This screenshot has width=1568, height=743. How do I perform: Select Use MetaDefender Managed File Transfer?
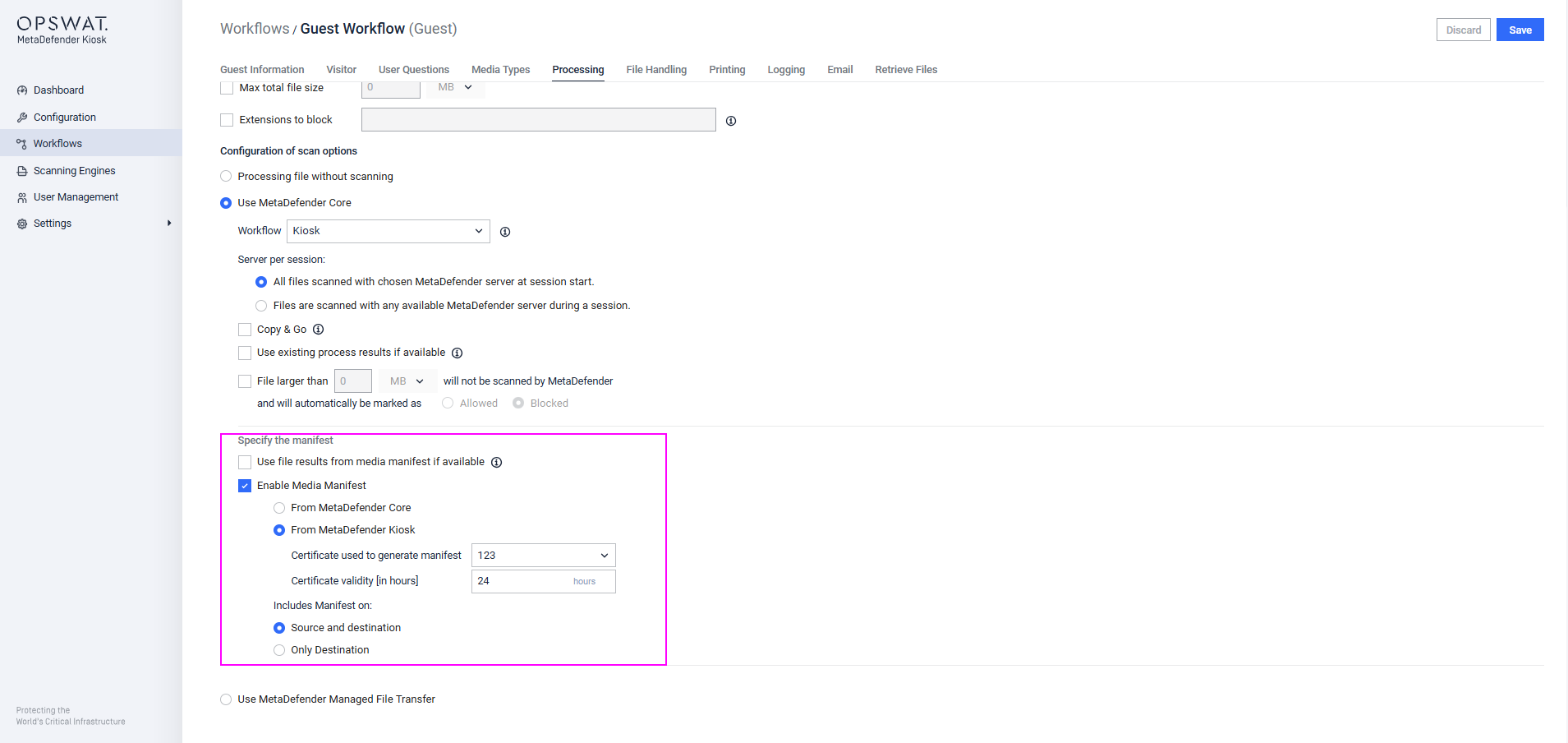point(226,699)
